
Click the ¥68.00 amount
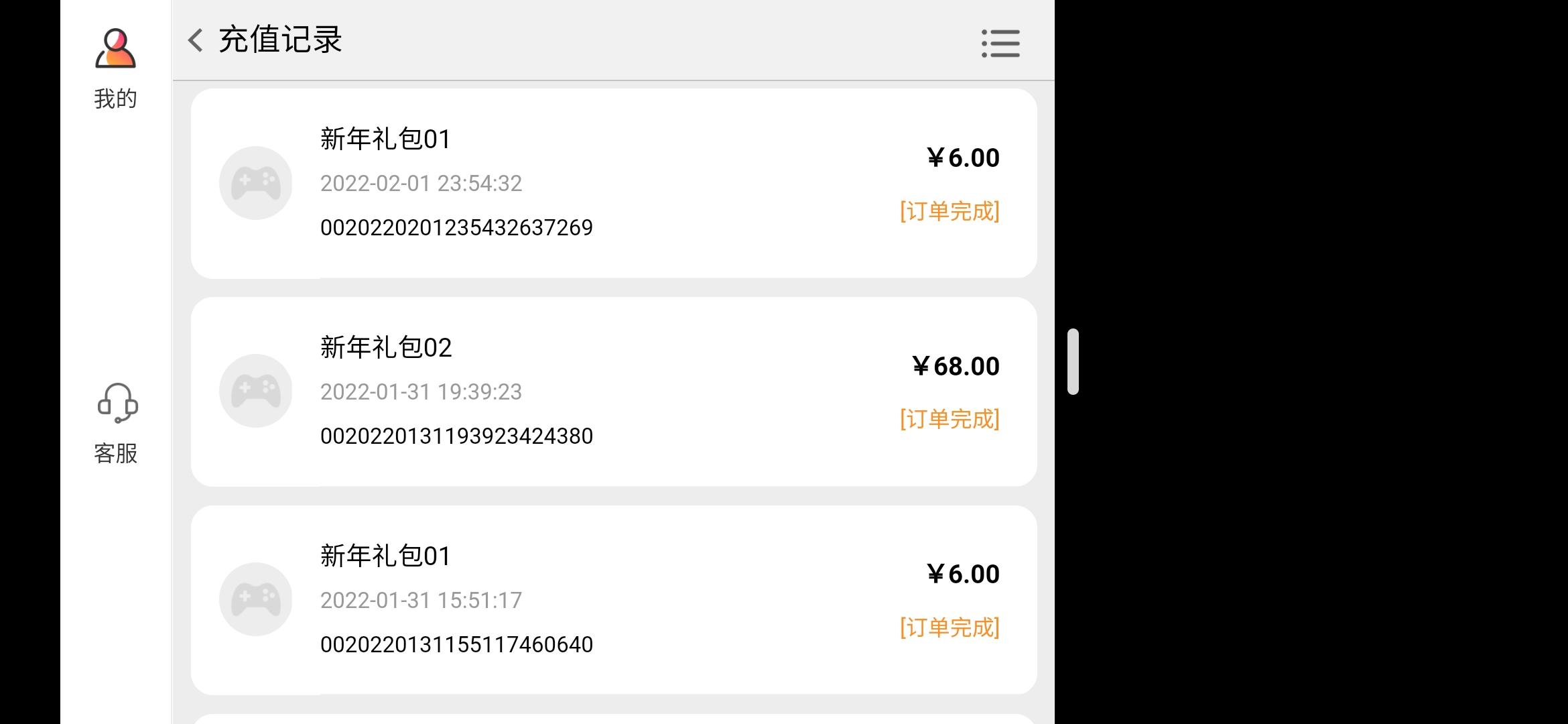pos(956,366)
